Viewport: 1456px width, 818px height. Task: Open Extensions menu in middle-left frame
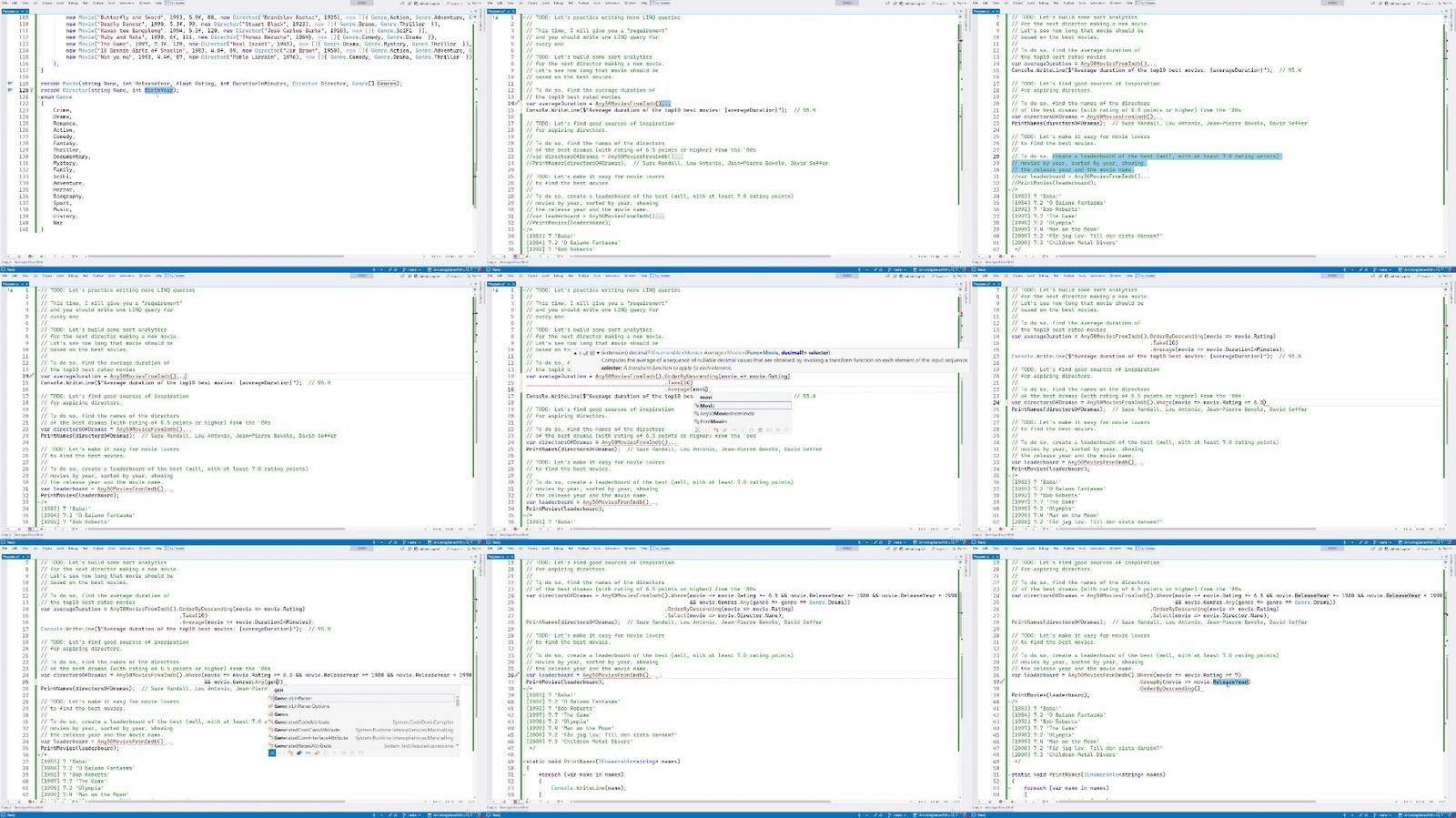coord(126,275)
